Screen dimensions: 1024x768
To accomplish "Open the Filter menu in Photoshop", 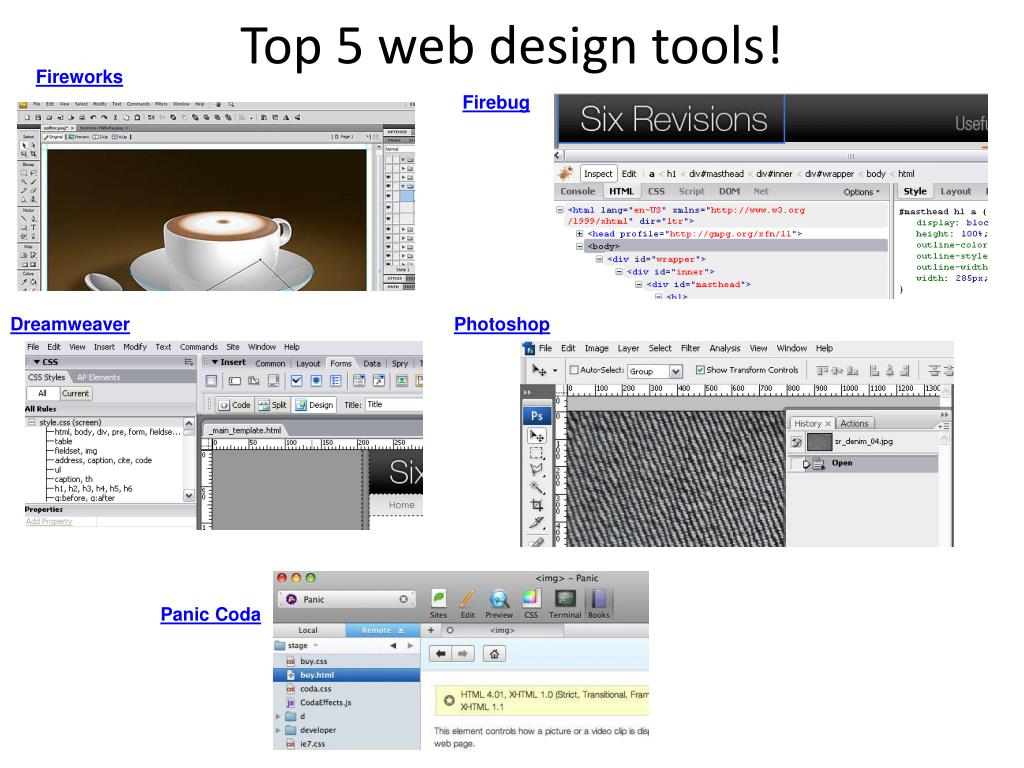I will point(690,349).
